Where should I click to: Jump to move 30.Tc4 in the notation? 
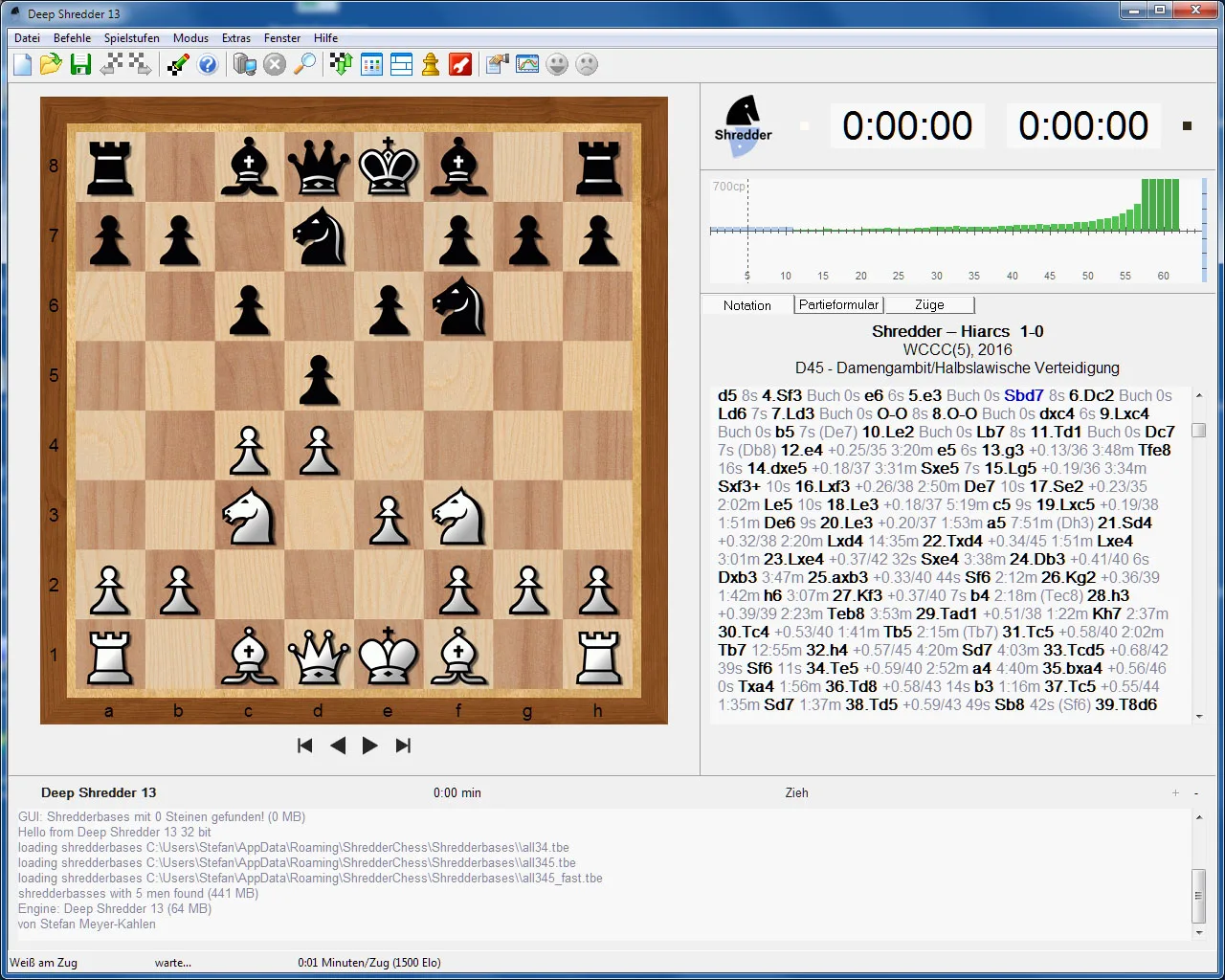click(744, 632)
